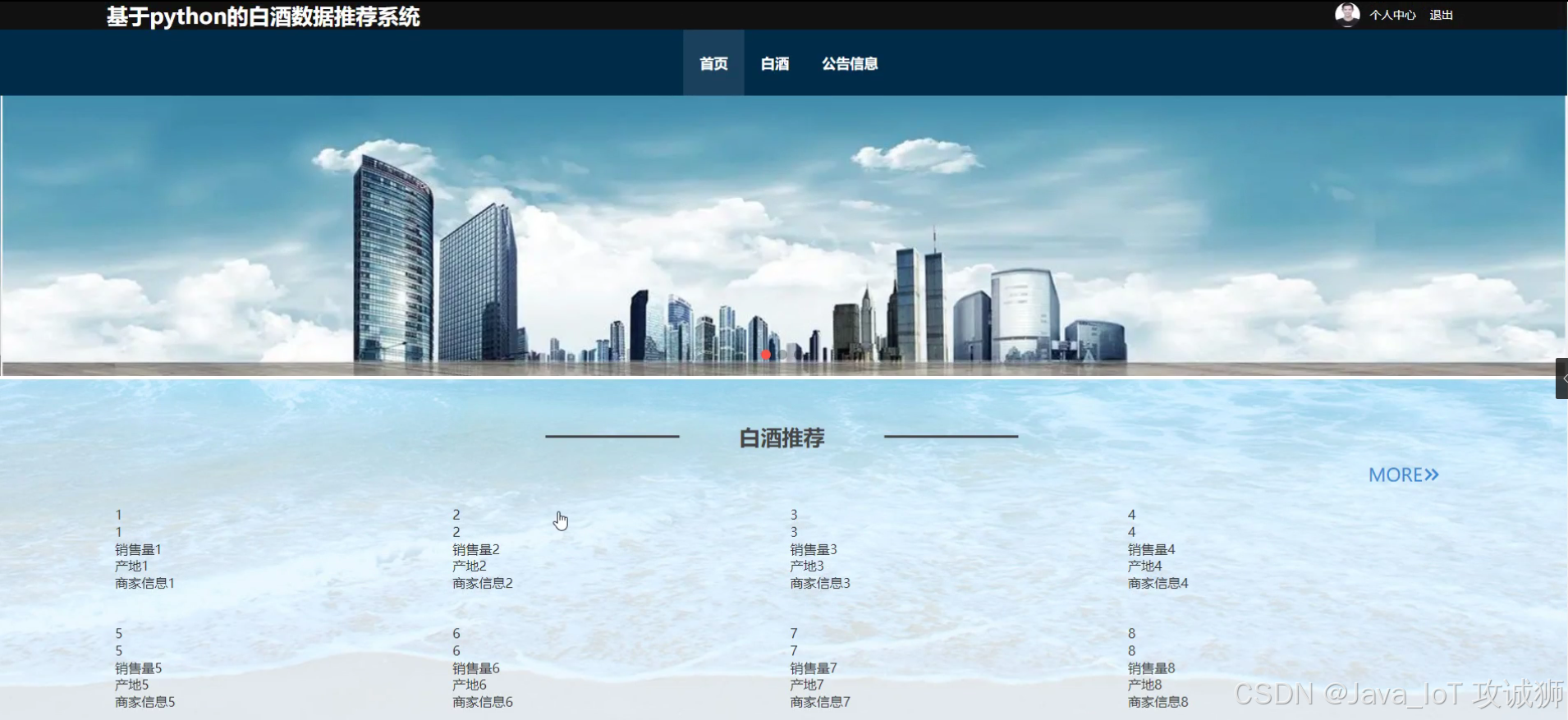The image size is (1568, 720).
Task: Open 个人中心 personal center
Action: [1392, 15]
